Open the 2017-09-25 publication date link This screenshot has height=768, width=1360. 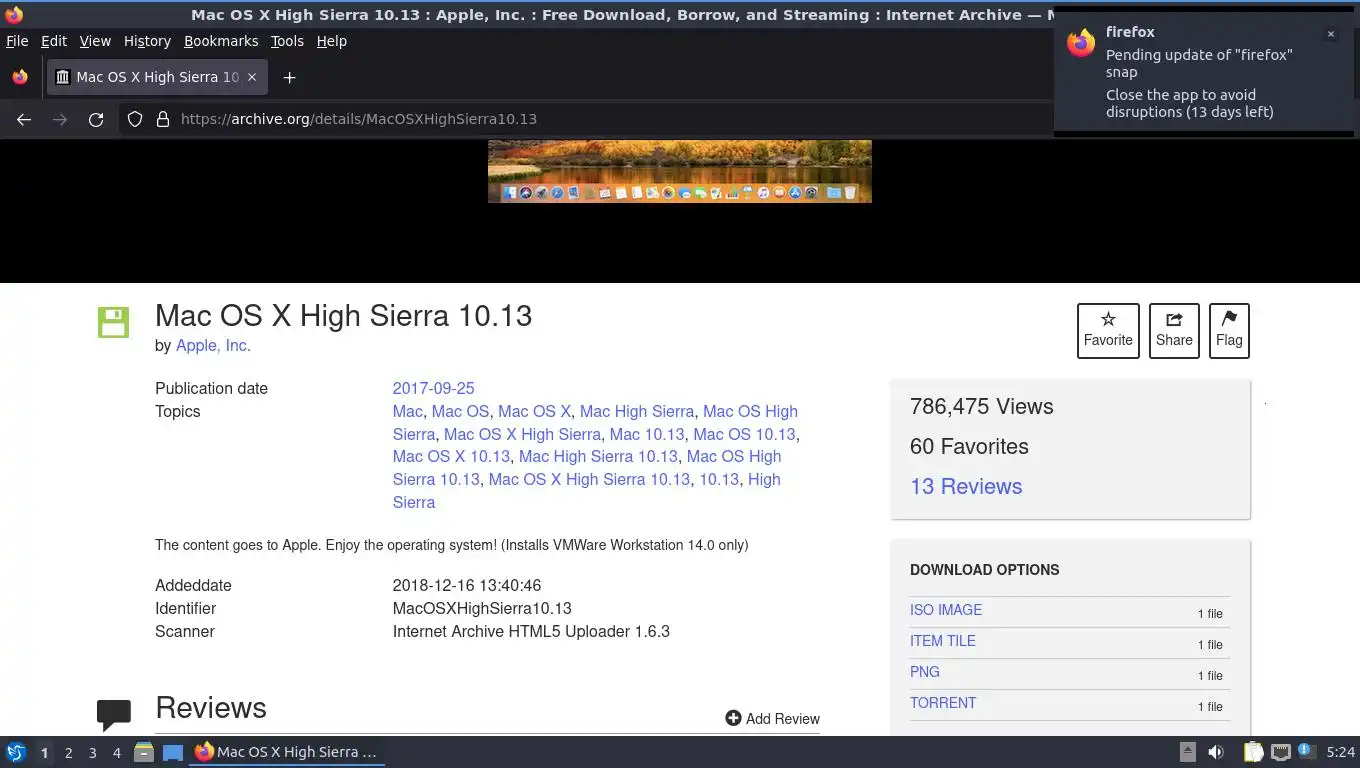[x=433, y=388]
